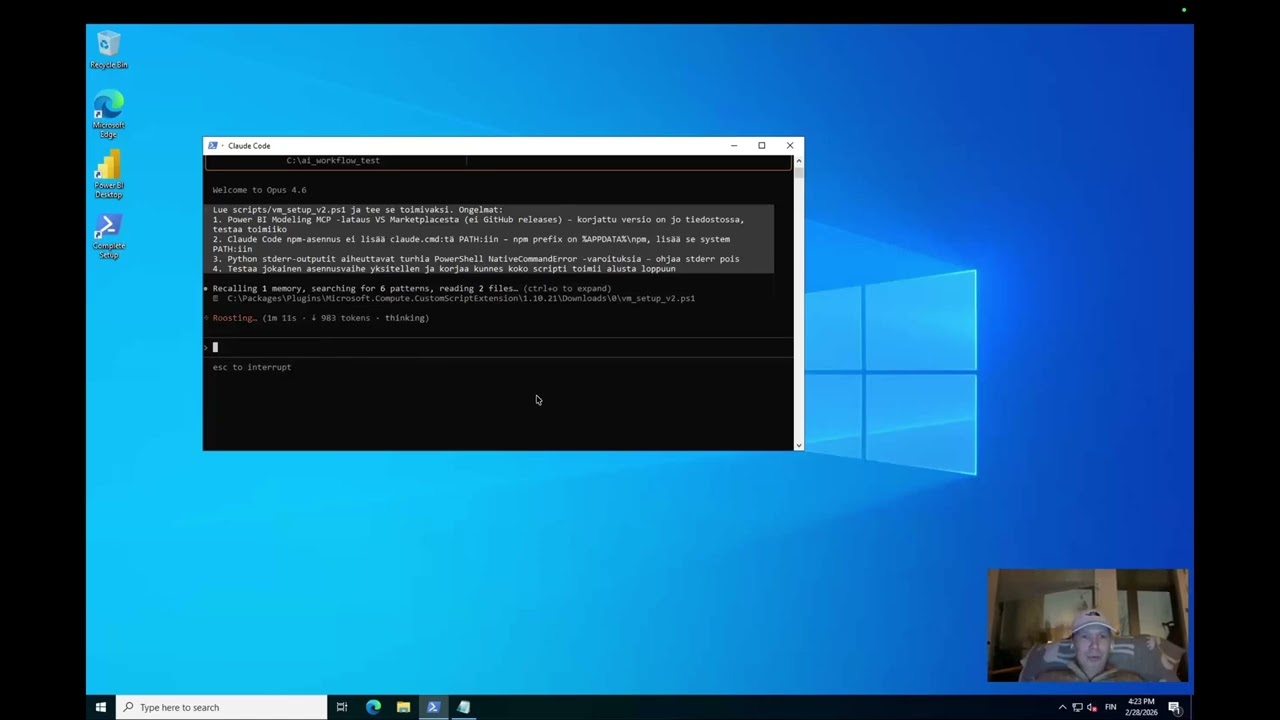Select the Microsoft Edge desktop shortcut
Screen dimensions: 1280x720
[109, 114]
